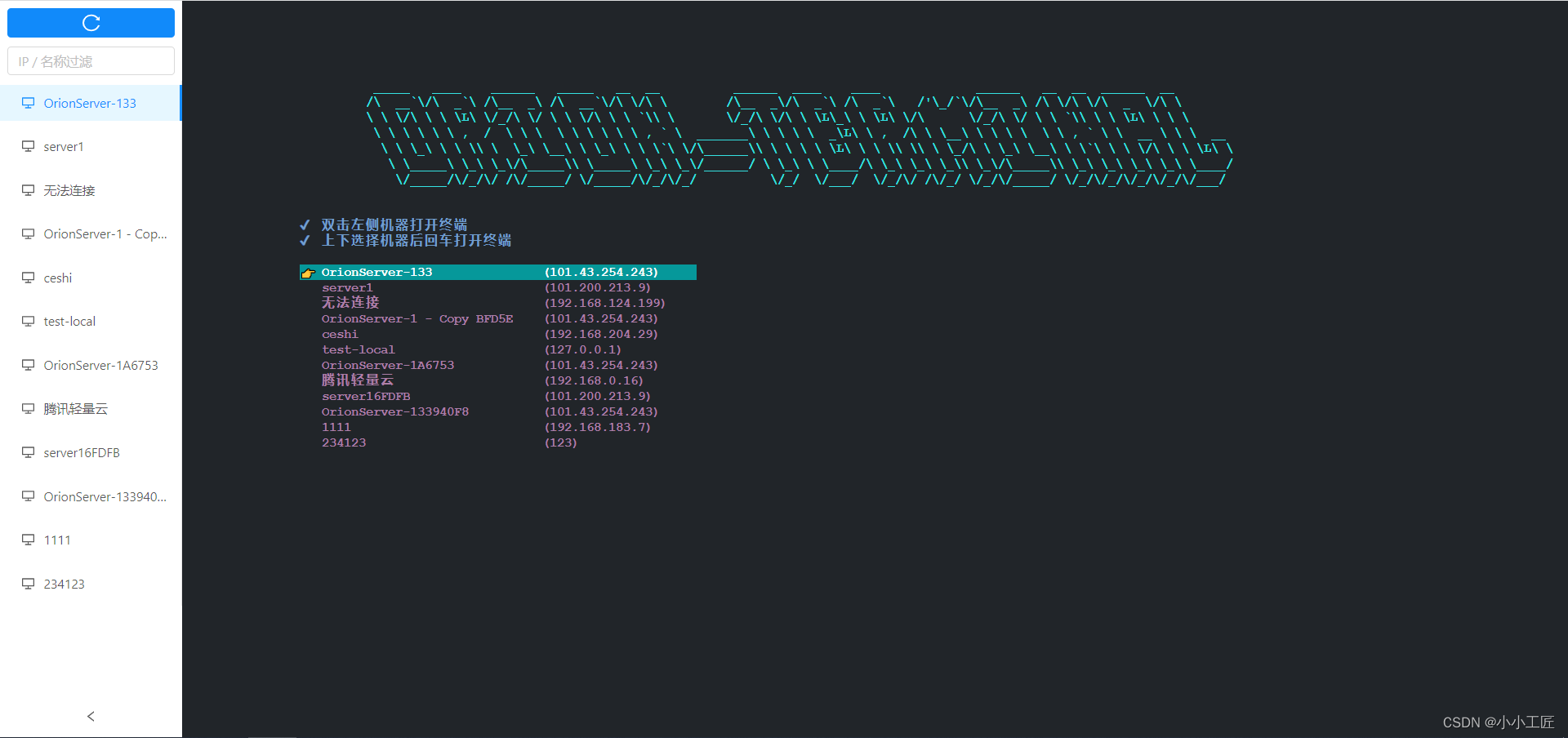Viewport: 1568px width, 738px height.
Task: Select 腾讯轻量云 in the terminal list
Action: [357, 380]
